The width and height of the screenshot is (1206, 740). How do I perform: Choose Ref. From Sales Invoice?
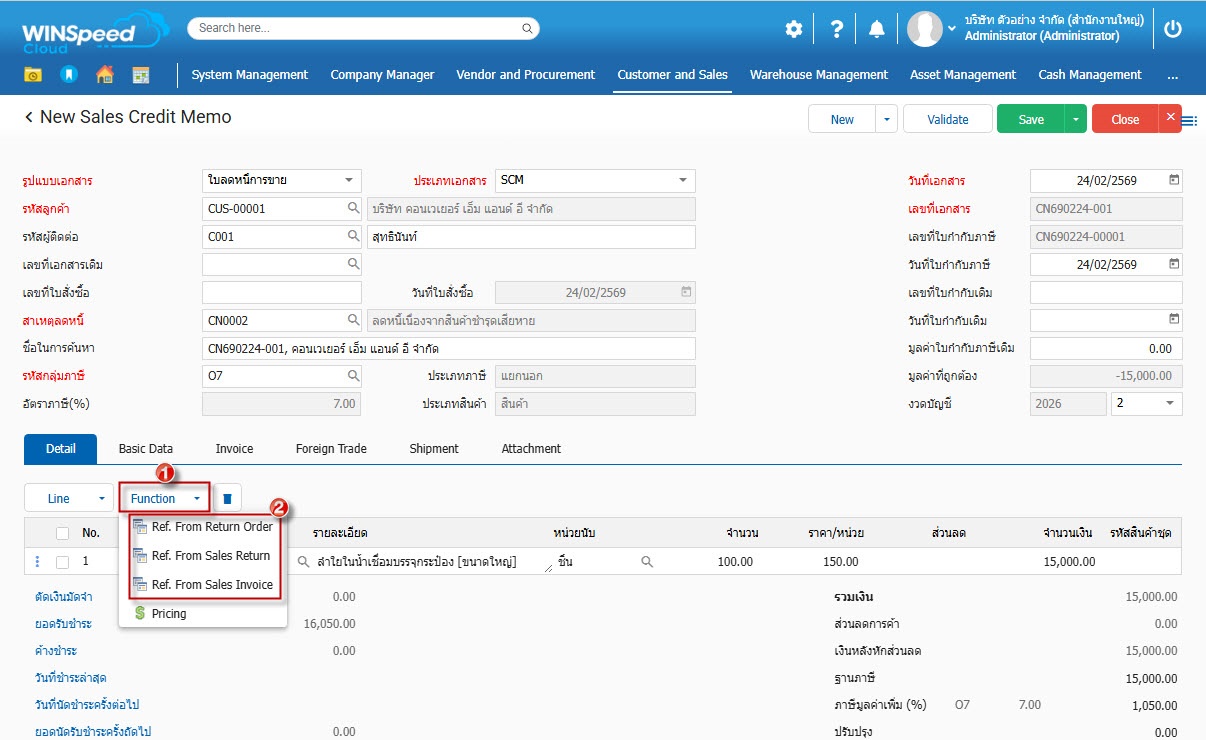212,585
